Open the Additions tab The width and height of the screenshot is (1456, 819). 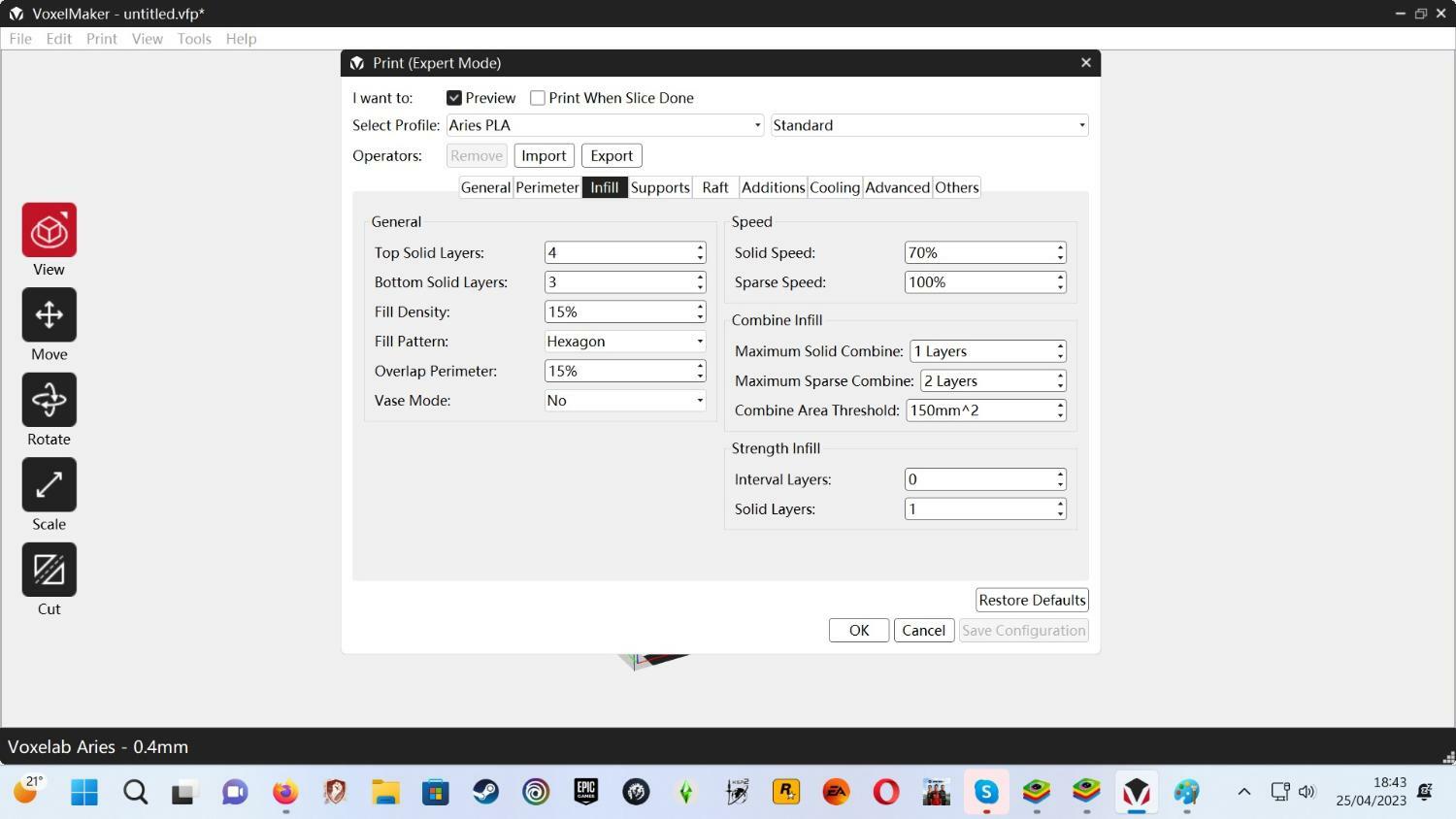point(773,187)
